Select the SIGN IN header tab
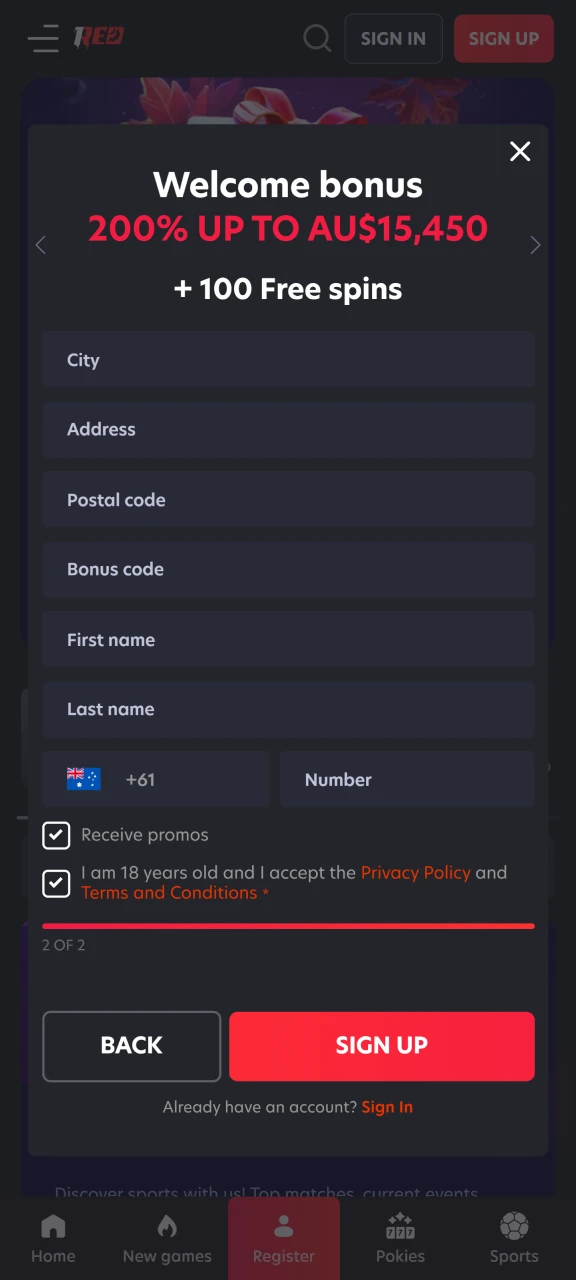 coord(393,38)
